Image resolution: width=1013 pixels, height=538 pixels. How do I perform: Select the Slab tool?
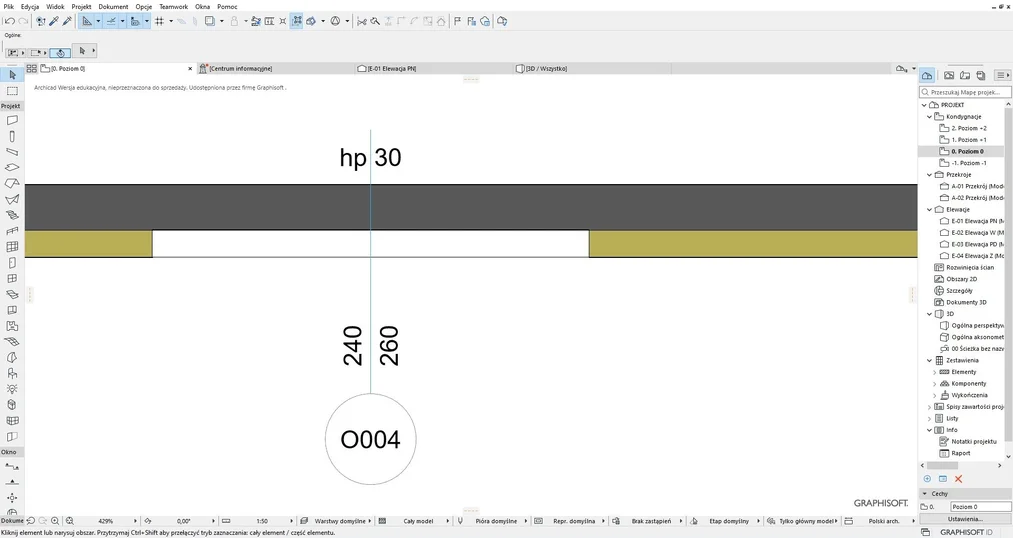[12, 167]
